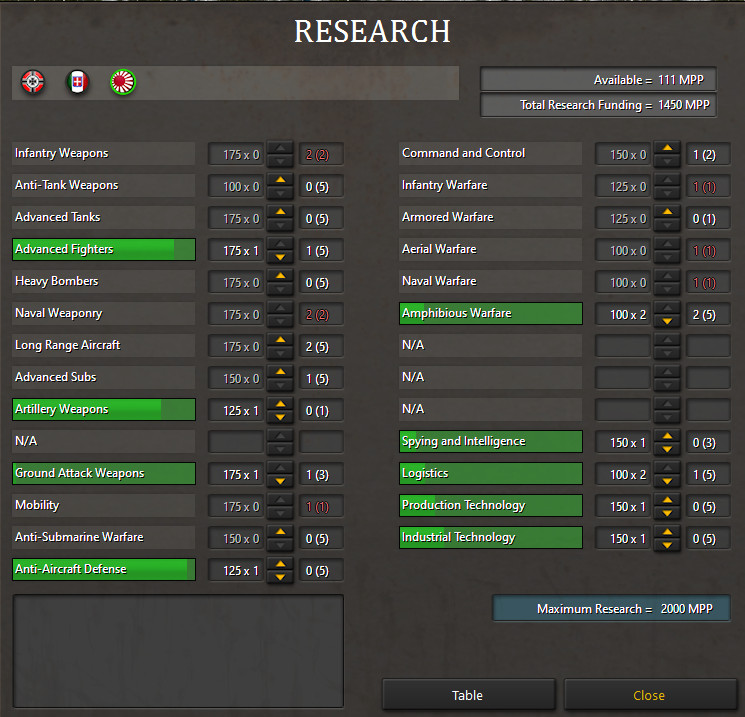This screenshot has width=745, height=717.
Task: Click the Spying and Intelligence bar
Action: 491,441
